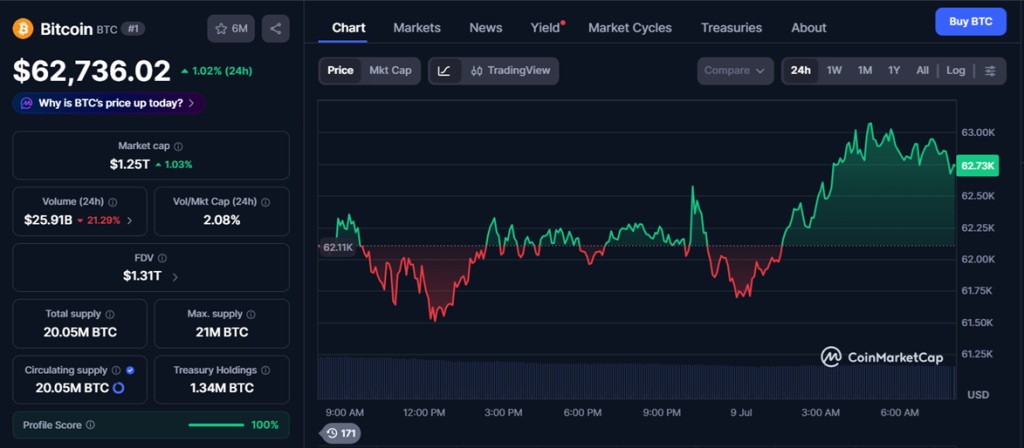Click verified checkmark next to Circulating supply
This screenshot has width=1024, height=448.
coord(130,370)
